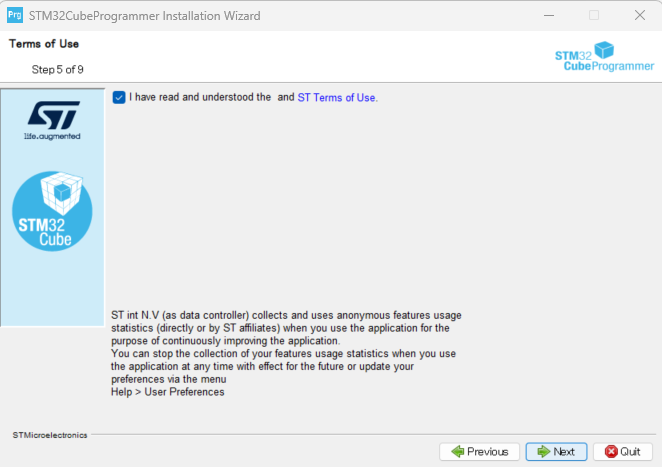Screen dimensions: 662x467
Task: Click the STMicroelectronics footer label
Action: [50, 435]
